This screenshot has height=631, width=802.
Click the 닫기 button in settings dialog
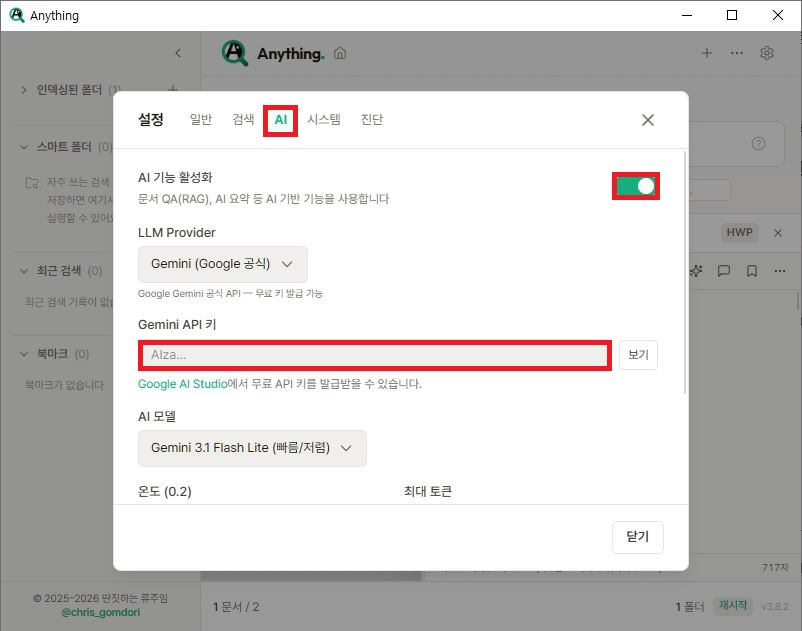[637, 537]
